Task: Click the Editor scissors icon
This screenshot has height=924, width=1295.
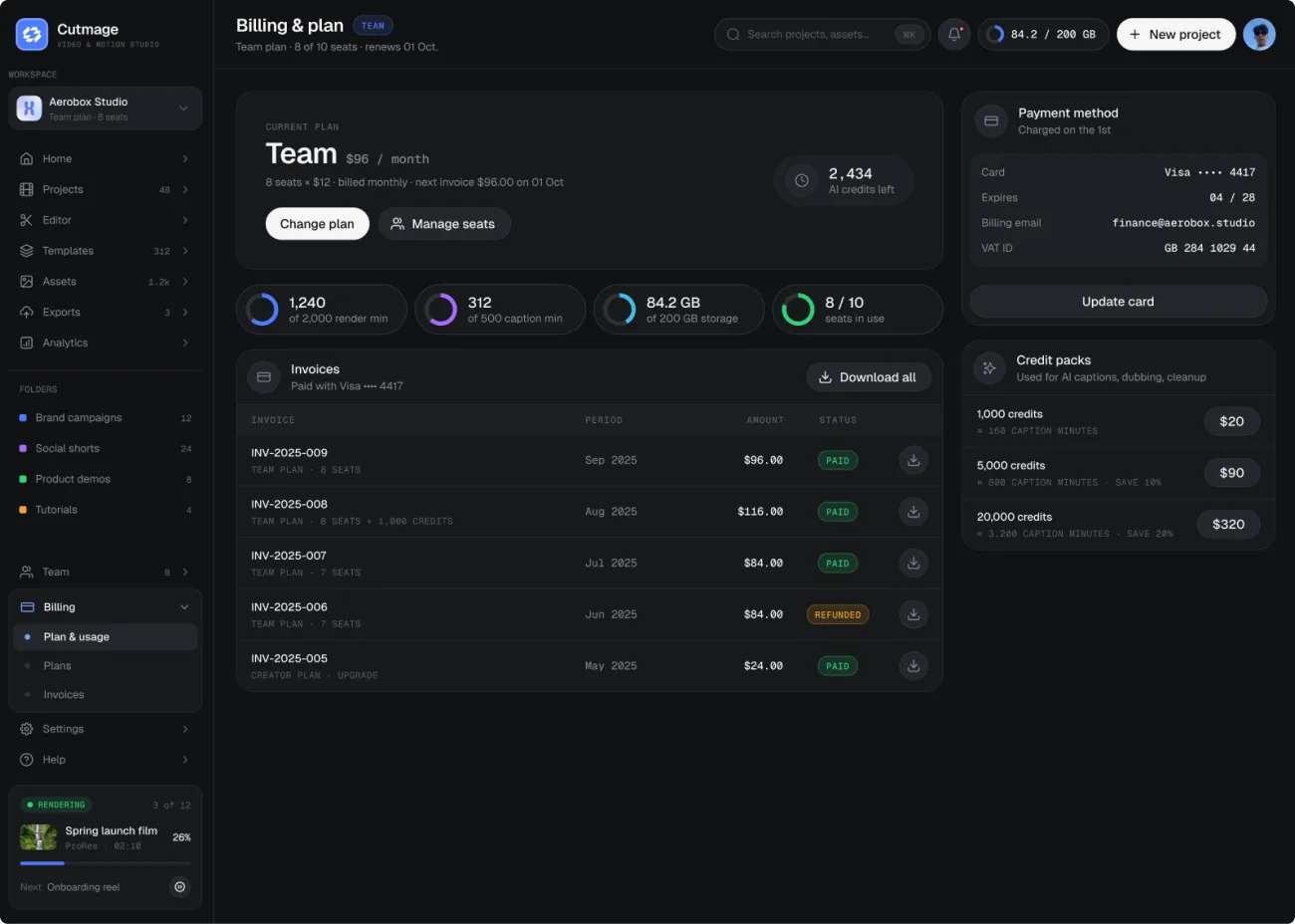Action: [27, 220]
